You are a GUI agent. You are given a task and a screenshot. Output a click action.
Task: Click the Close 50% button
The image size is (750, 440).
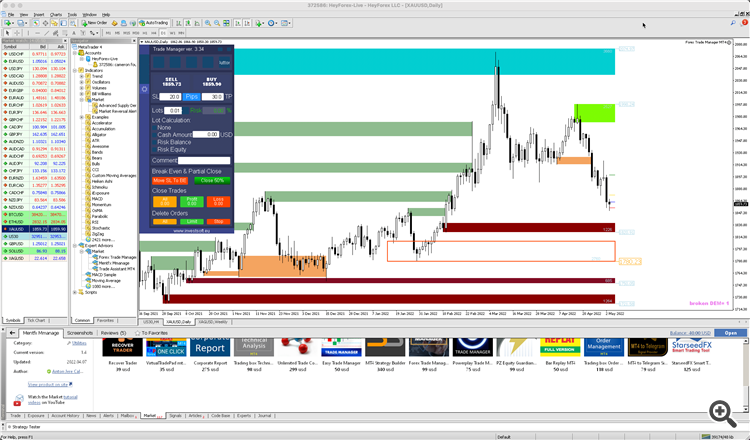click(212, 180)
